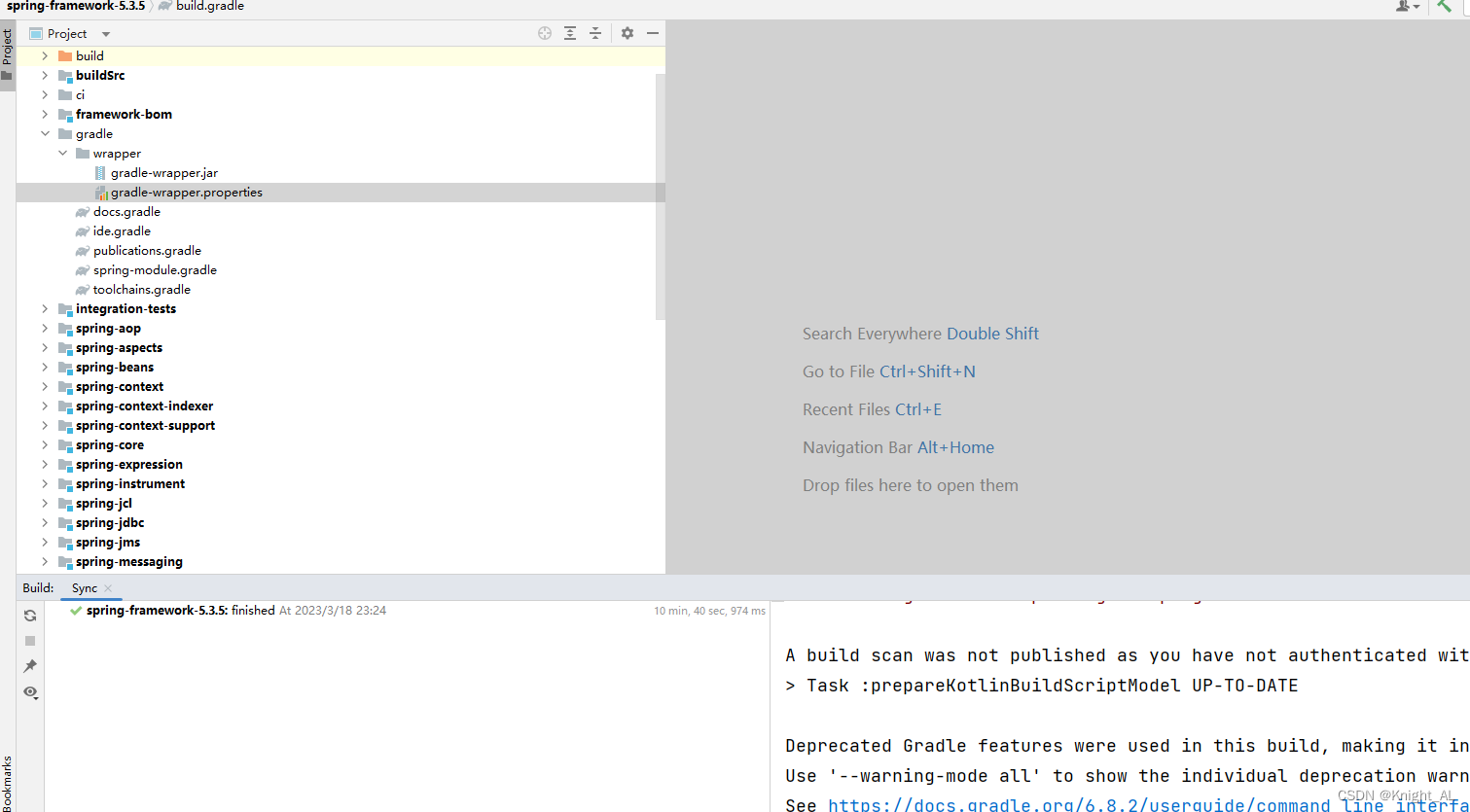The image size is (1470, 812).
Task: Click the Bookmarks side tab
Action: pyautogui.click(x=7, y=783)
